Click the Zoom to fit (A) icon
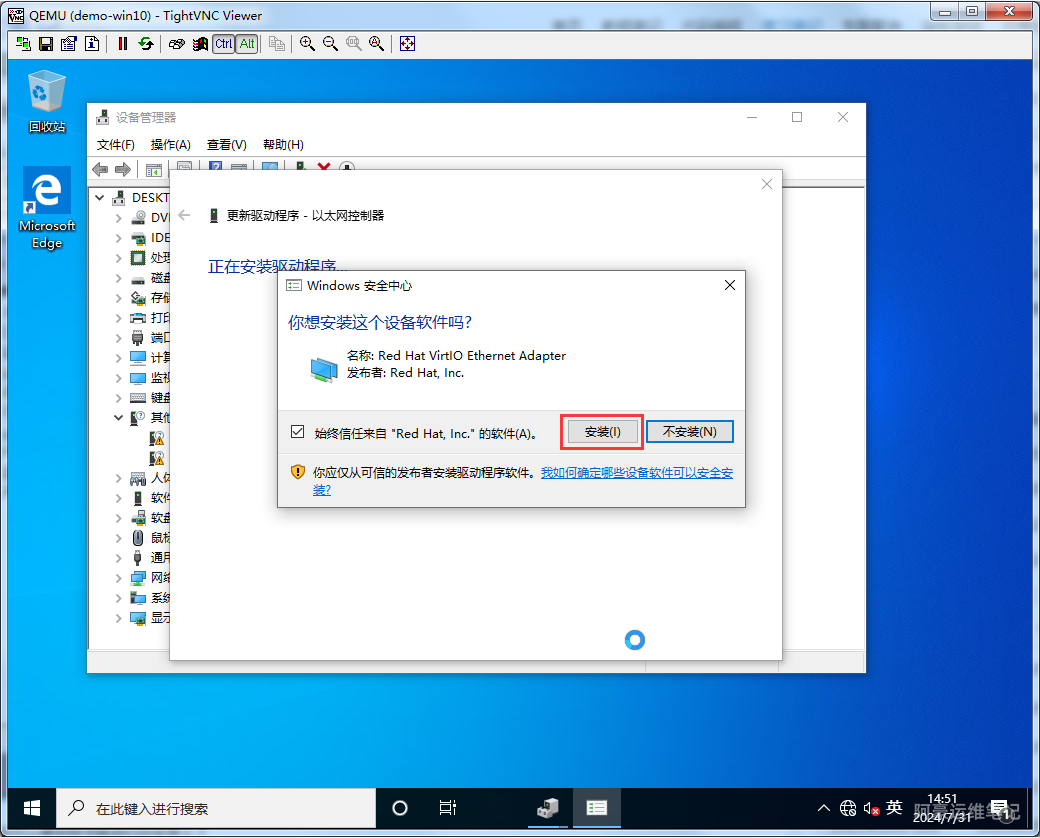This screenshot has height=838, width=1040. pos(377,44)
